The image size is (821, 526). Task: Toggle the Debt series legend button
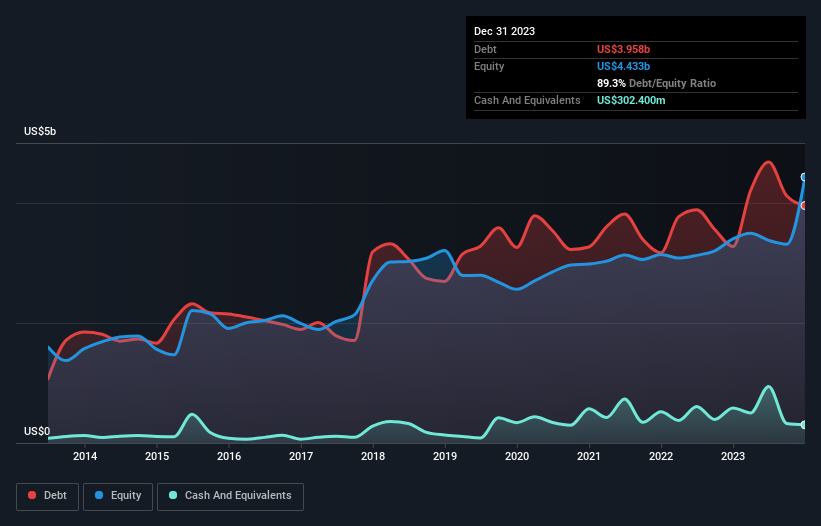coord(47,496)
